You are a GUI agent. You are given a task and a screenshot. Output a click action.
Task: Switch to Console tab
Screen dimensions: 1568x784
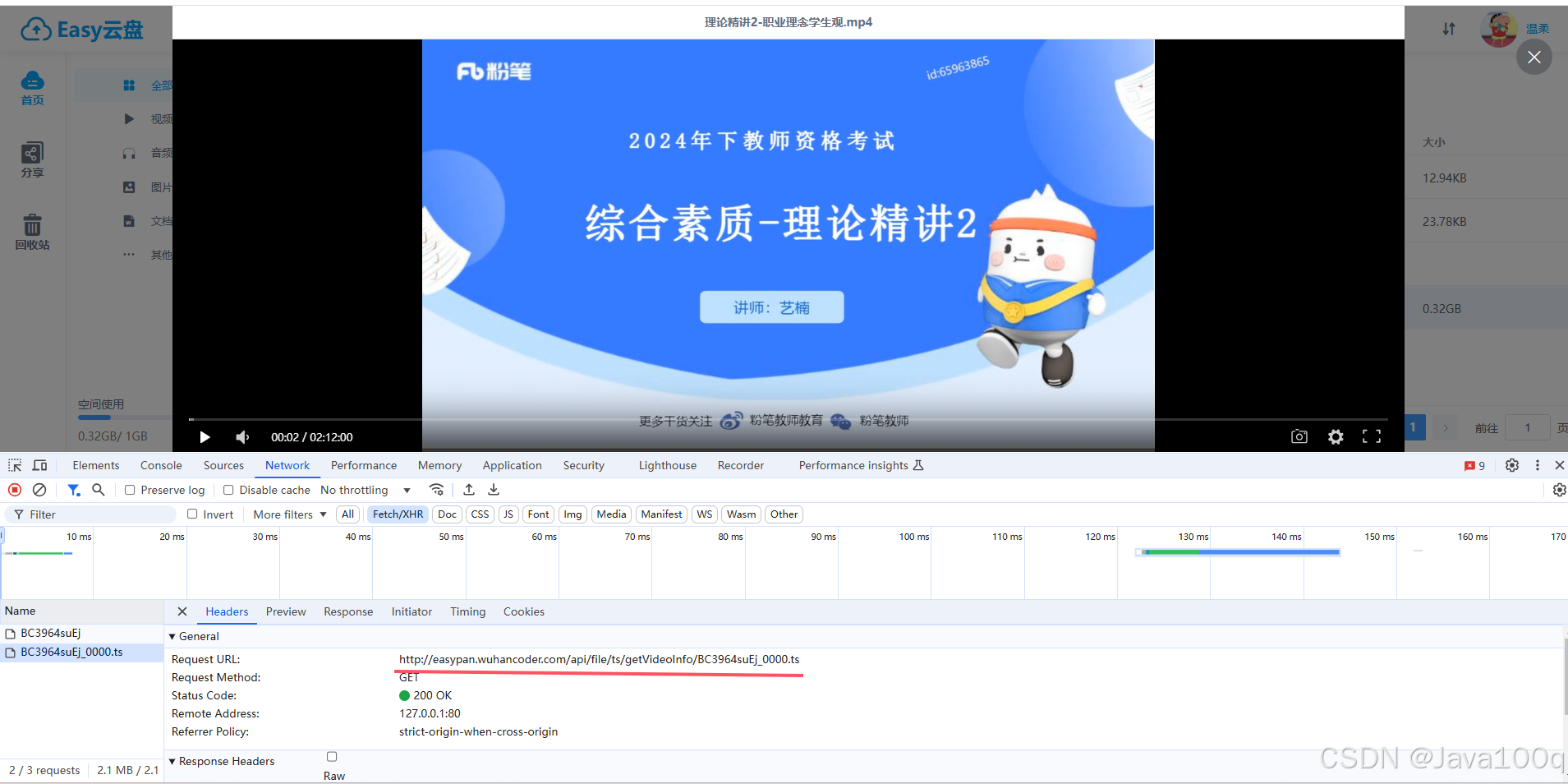click(x=161, y=465)
